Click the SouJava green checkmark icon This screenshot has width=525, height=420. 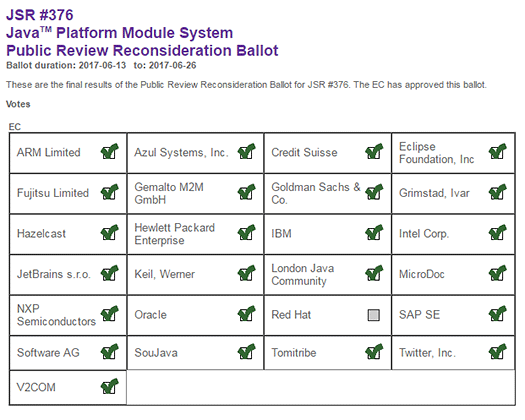click(x=246, y=352)
